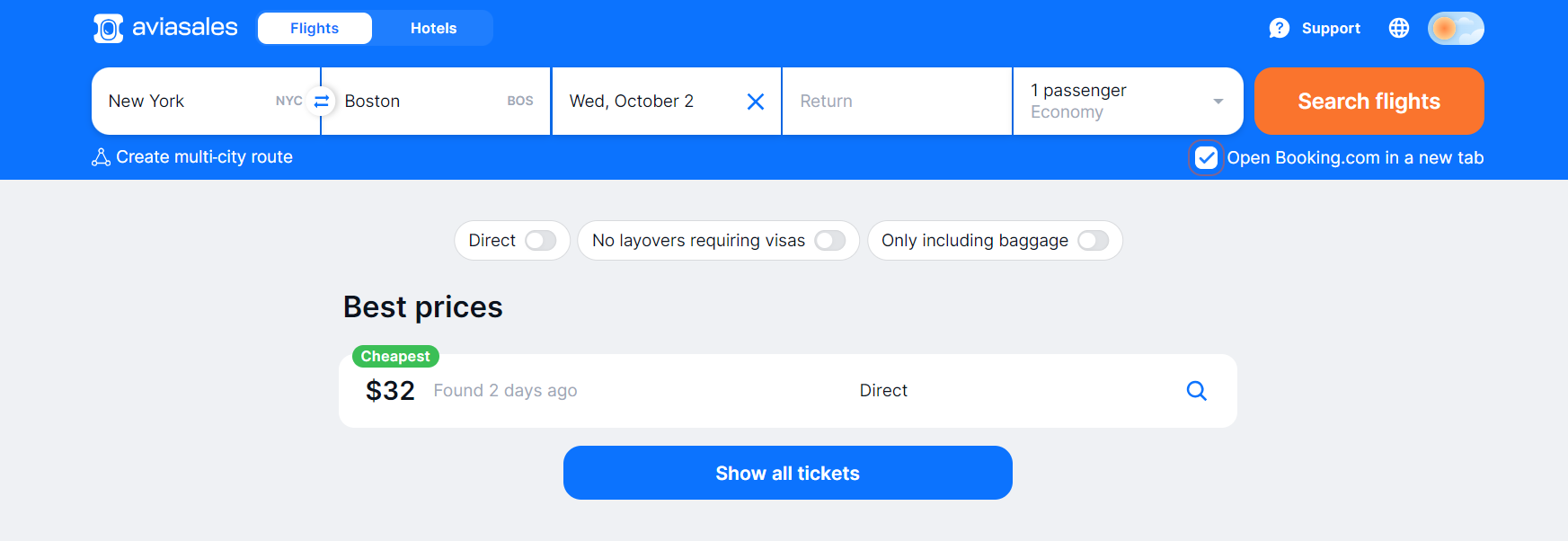
Task: Click Show all tickets button
Action: pyautogui.click(x=787, y=473)
